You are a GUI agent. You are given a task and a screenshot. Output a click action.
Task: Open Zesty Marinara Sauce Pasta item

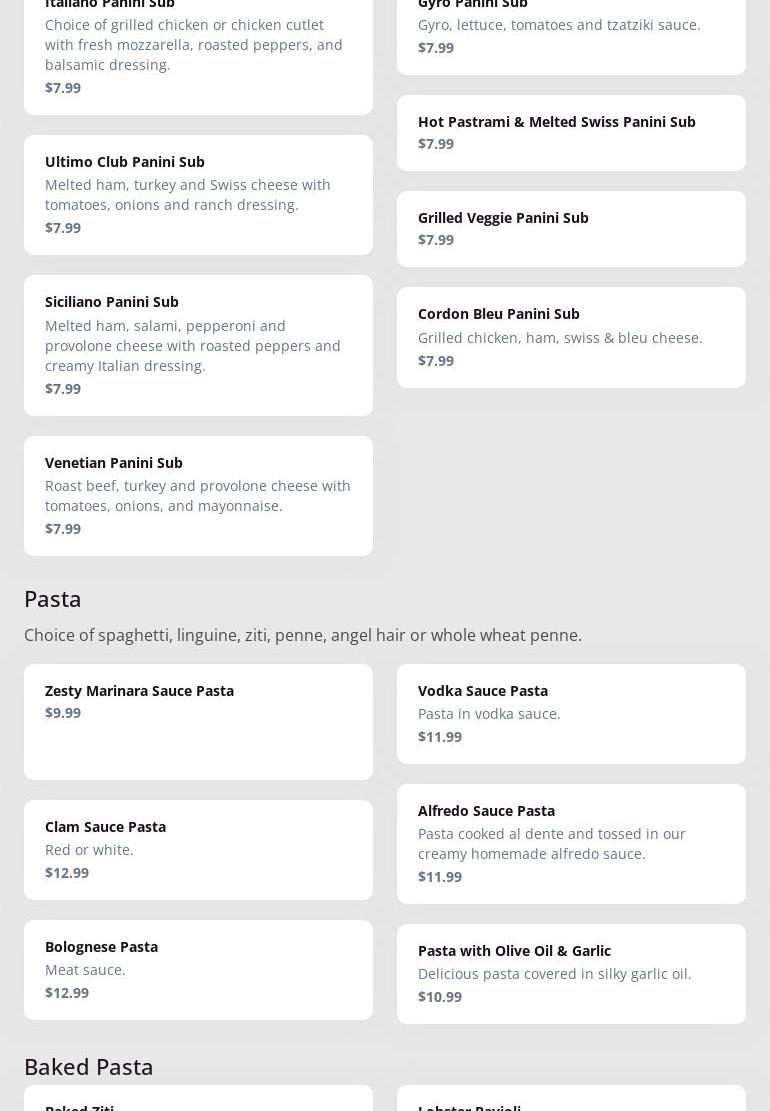(x=198, y=720)
